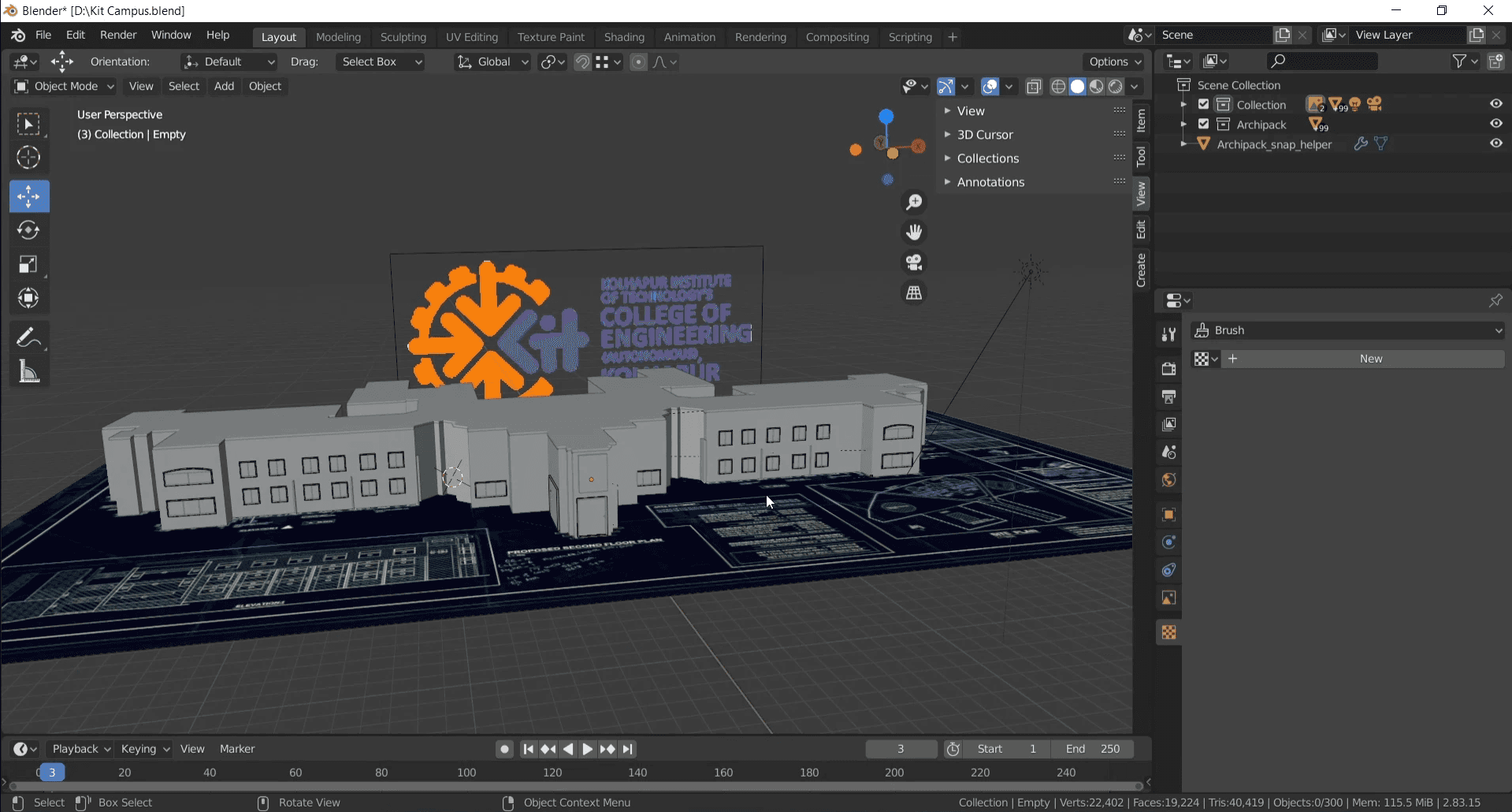1512x812 pixels.
Task: Open the Global transform orientation dropdown
Action: pyautogui.click(x=492, y=61)
